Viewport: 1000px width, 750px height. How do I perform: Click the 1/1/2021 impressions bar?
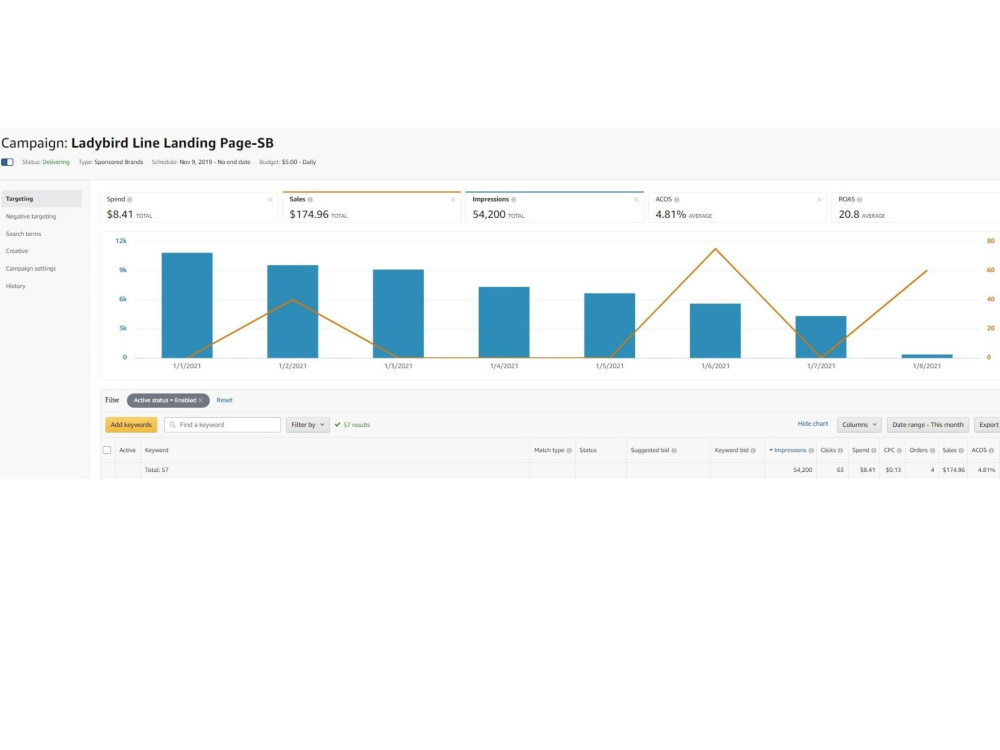pos(187,305)
